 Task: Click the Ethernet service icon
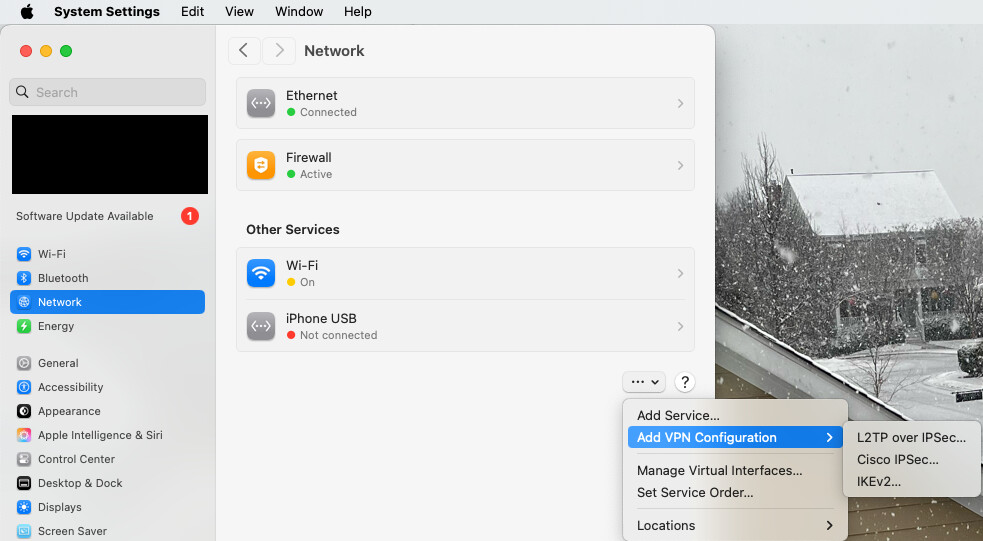tap(261, 103)
